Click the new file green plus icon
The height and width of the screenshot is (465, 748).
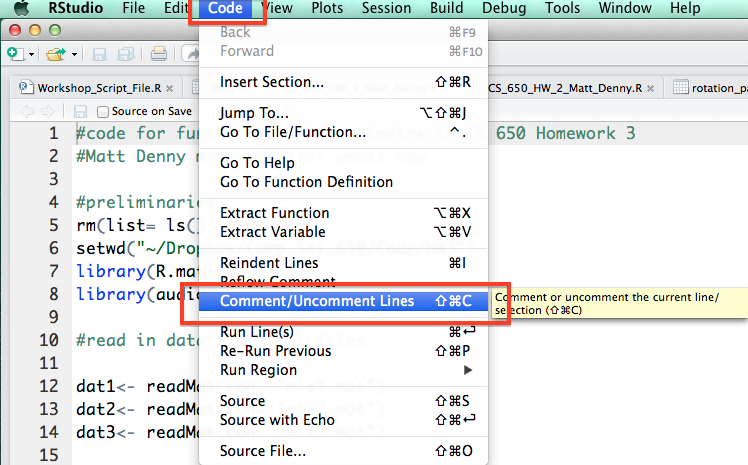15,53
